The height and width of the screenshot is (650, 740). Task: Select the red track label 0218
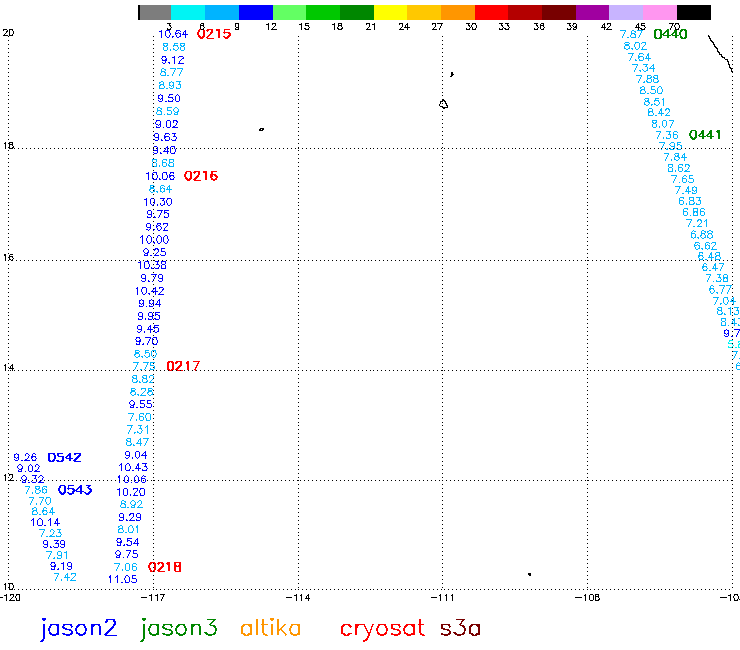[165, 567]
